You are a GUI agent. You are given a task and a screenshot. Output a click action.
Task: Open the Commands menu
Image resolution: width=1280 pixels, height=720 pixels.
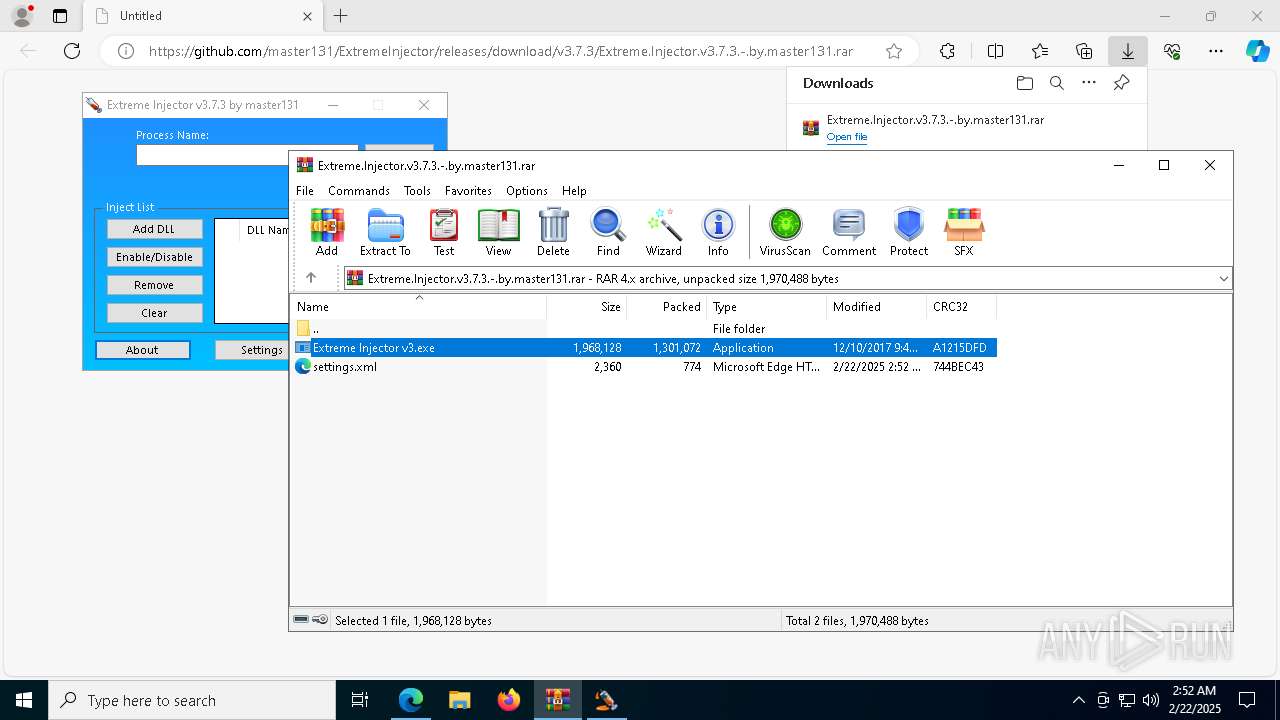(x=359, y=190)
